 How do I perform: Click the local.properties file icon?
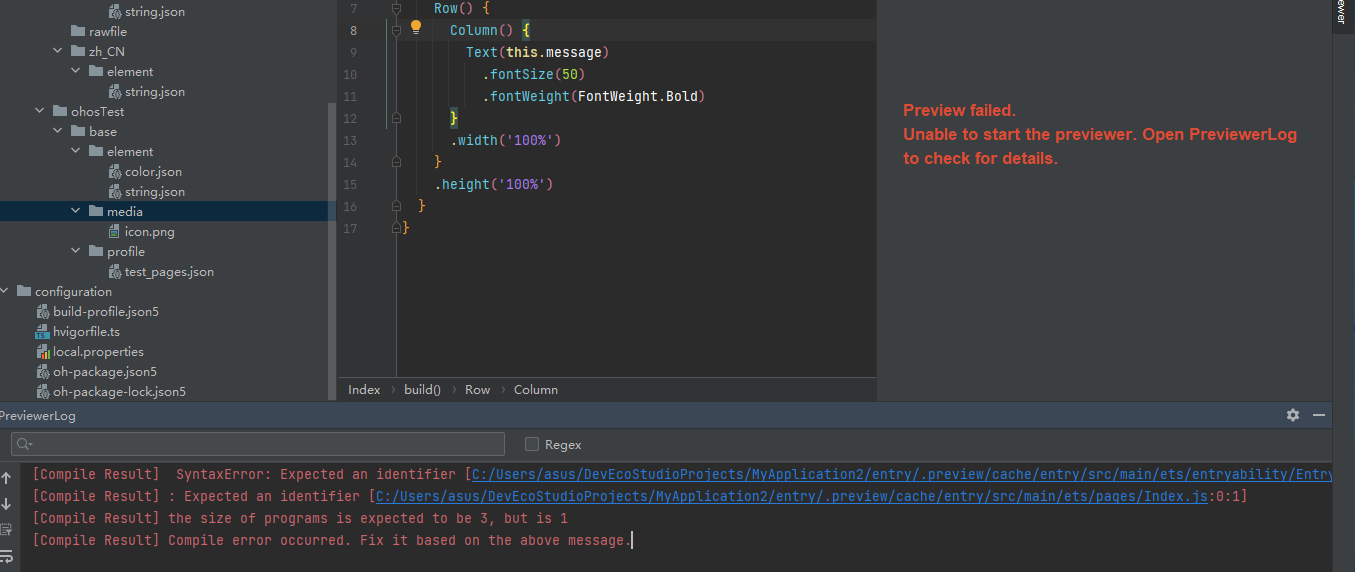coord(43,351)
